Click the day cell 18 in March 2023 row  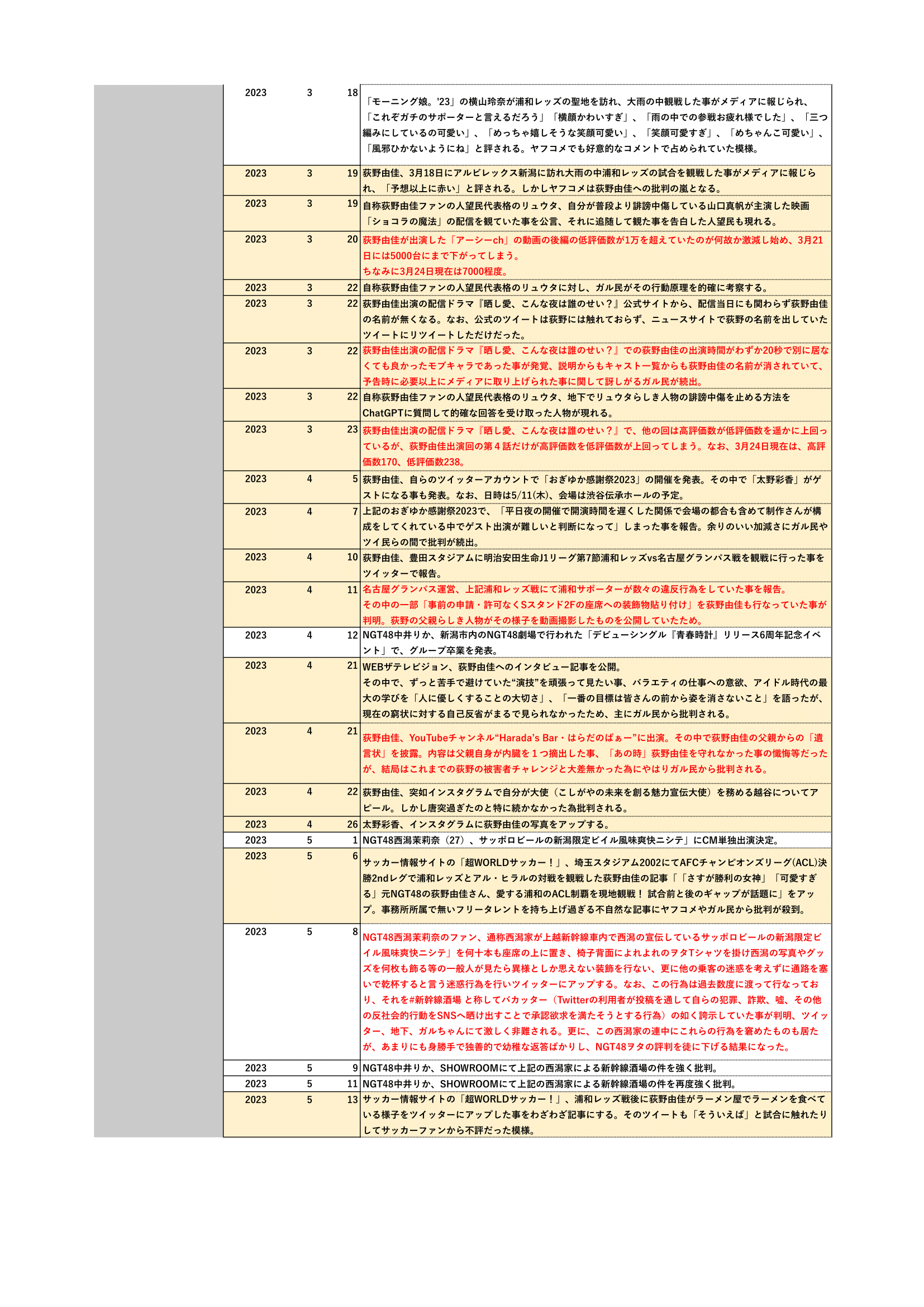click(x=352, y=93)
